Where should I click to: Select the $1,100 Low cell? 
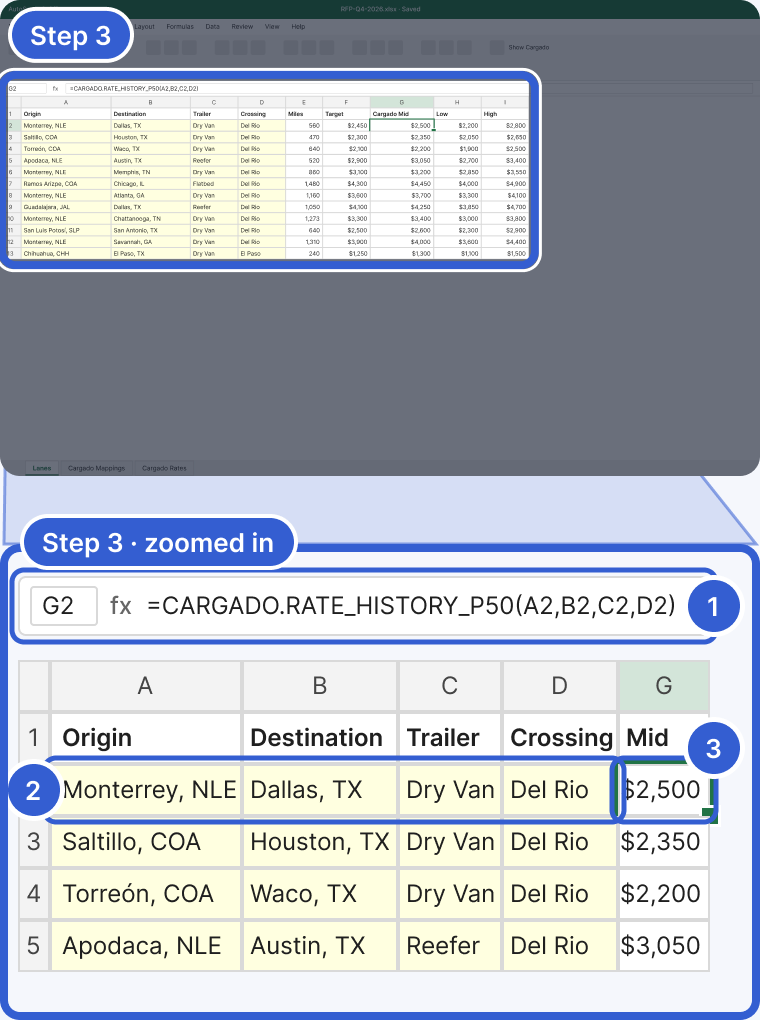(x=457, y=254)
